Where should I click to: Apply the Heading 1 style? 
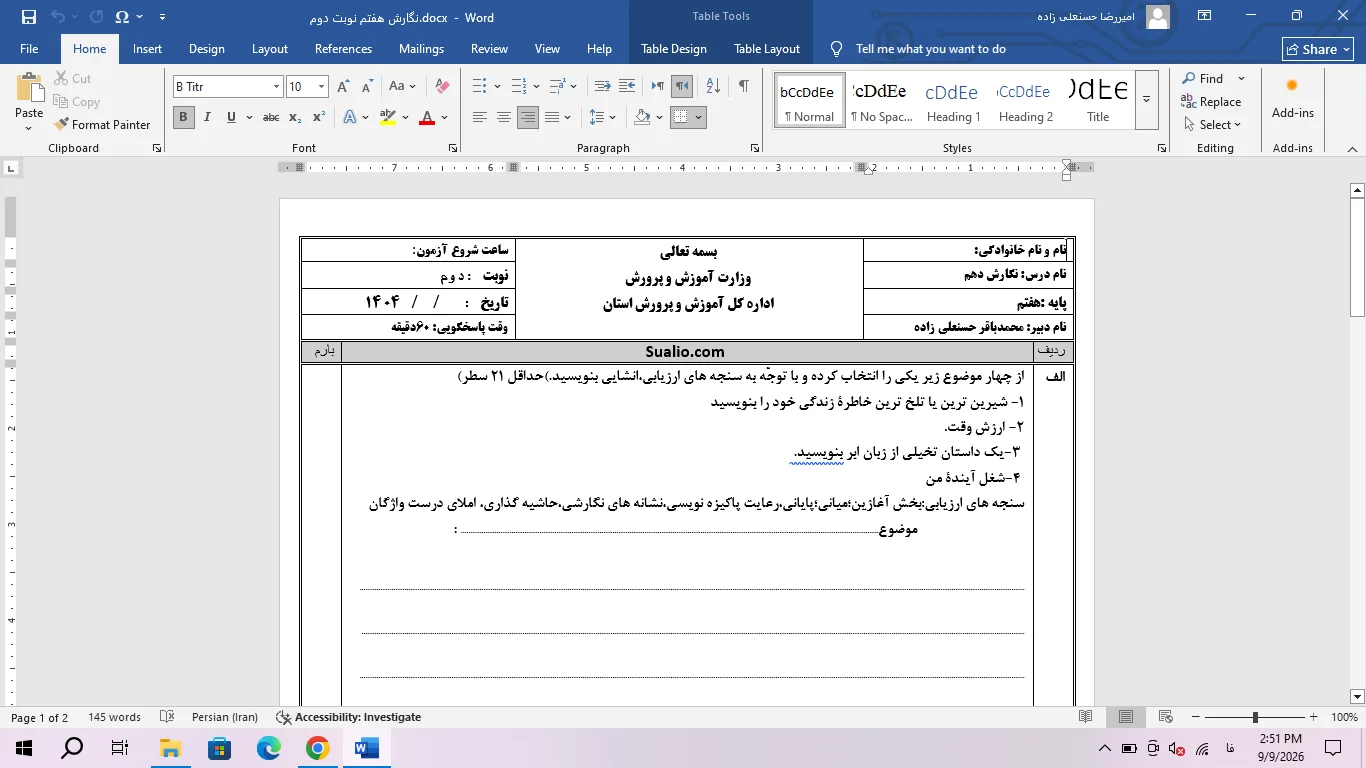pos(953,100)
